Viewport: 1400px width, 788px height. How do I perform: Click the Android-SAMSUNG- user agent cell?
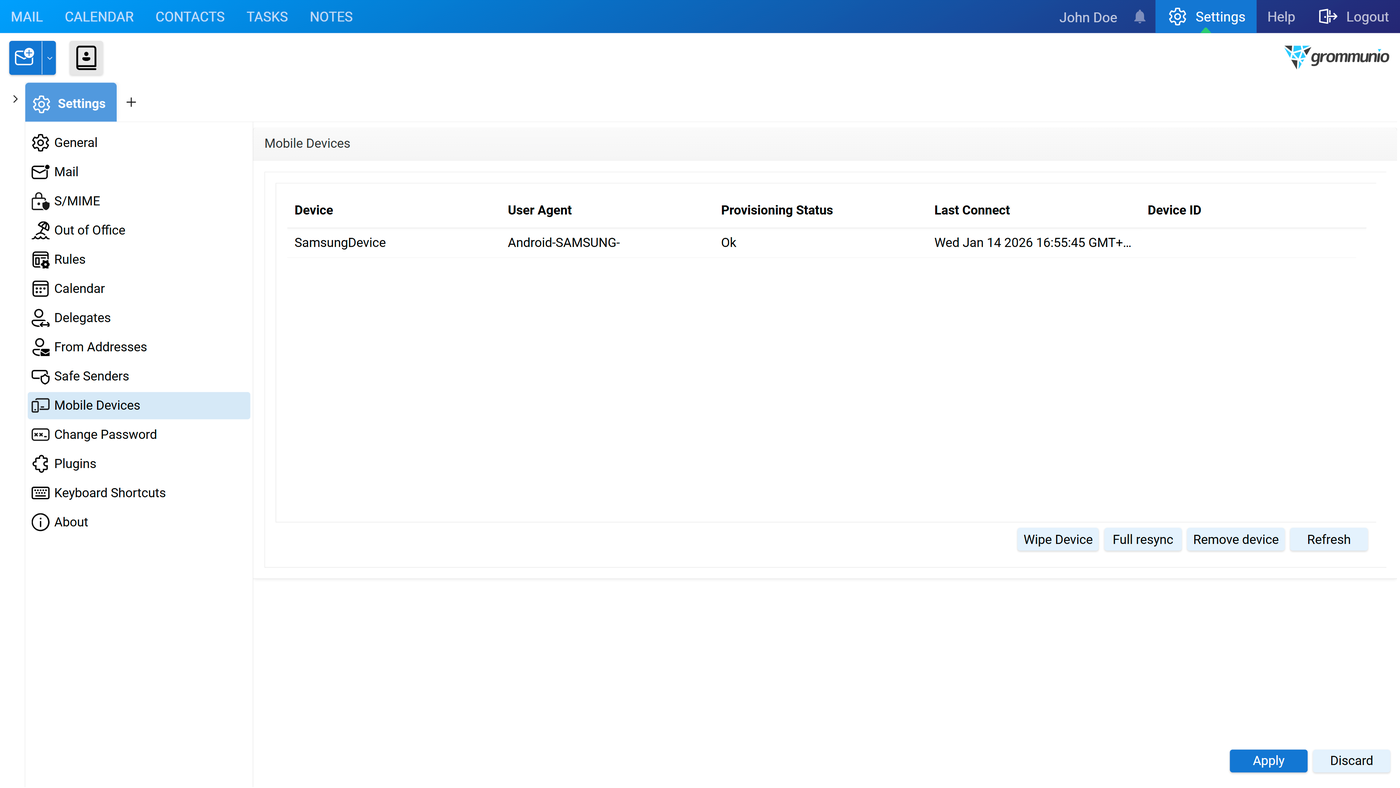(x=564, y=243)
